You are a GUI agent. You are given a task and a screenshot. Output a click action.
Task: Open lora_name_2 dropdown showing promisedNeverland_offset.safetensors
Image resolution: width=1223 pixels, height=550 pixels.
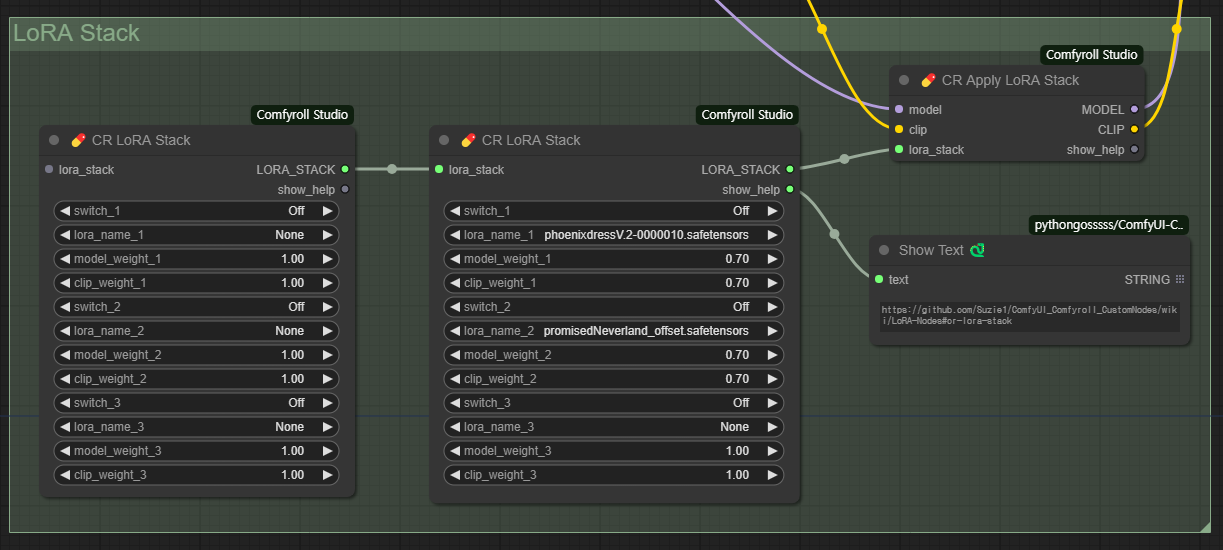(x=613, y=331)
